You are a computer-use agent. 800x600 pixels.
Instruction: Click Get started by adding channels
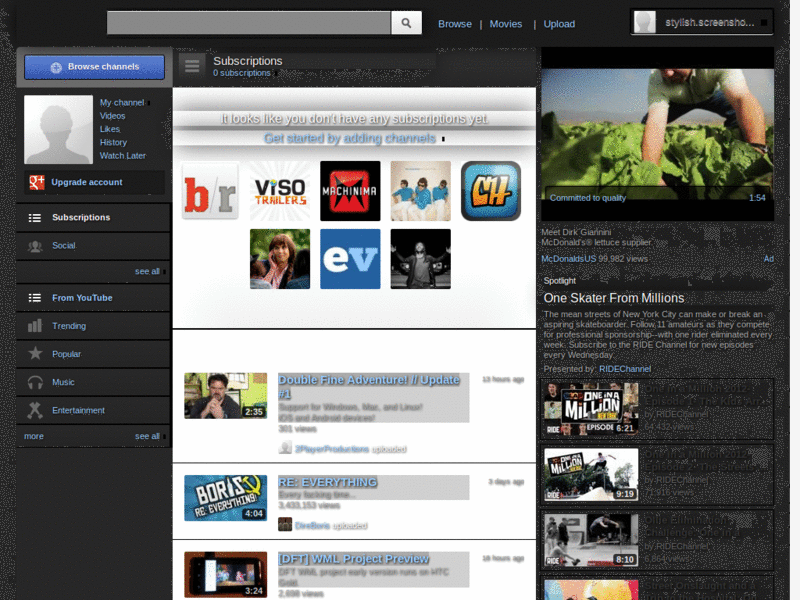click(350, 138)
